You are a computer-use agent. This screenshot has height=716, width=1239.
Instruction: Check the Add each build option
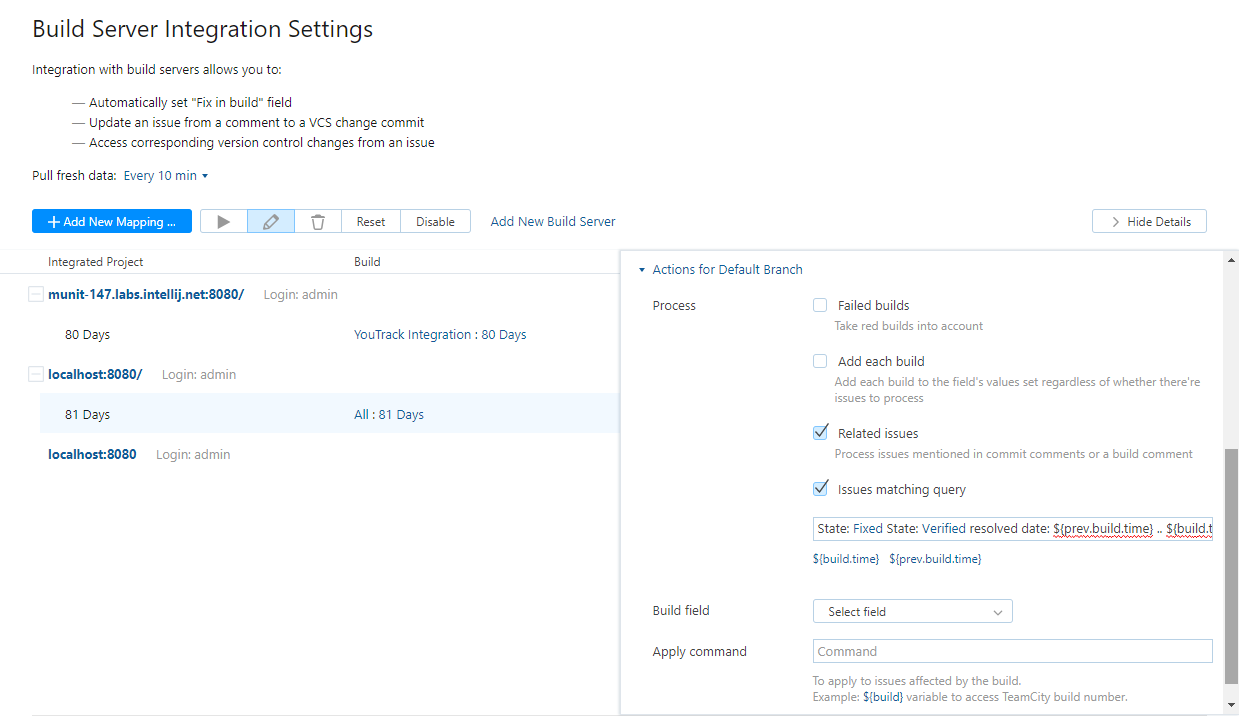pyautogui.click(x=820, y=362)
